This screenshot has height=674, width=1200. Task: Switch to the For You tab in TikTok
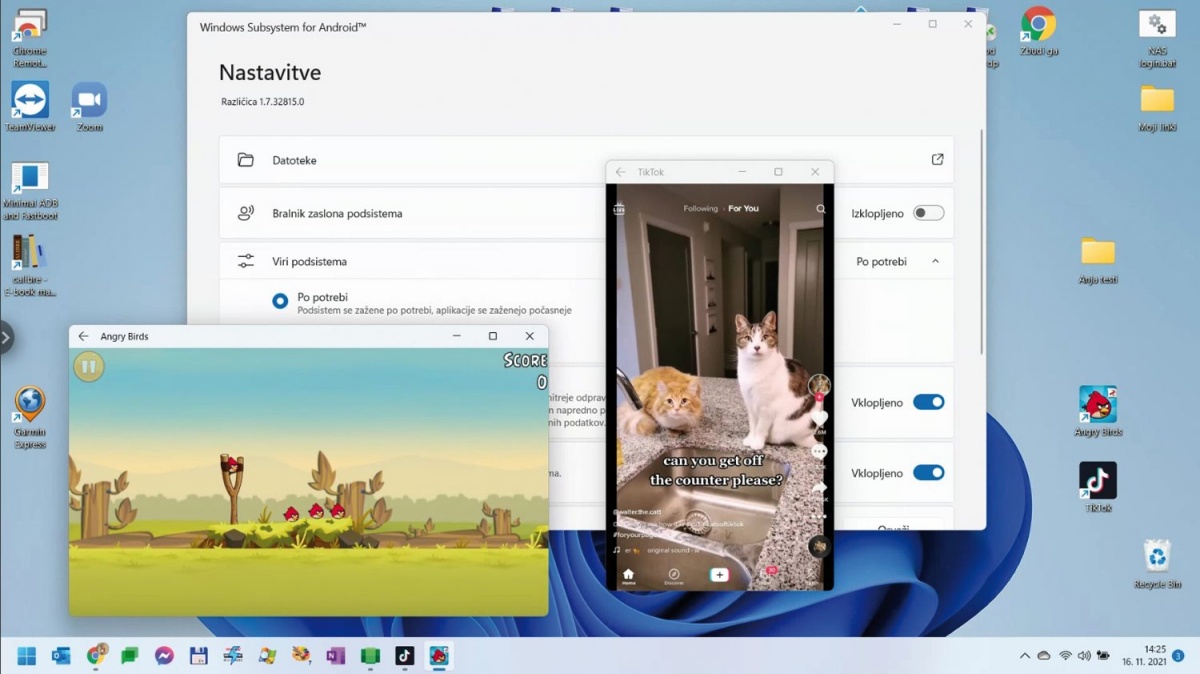pyautogui.click(x=743, y=209)
